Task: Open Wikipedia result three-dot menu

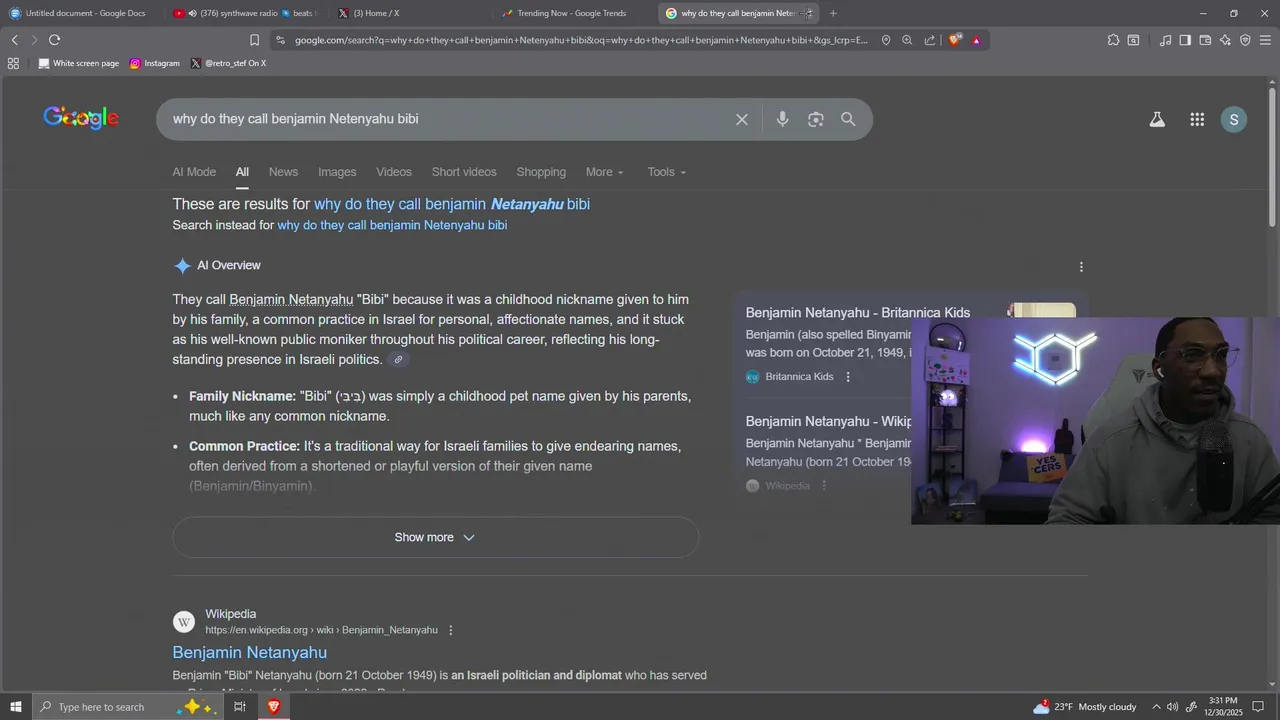Action: (x=451, y=630)
